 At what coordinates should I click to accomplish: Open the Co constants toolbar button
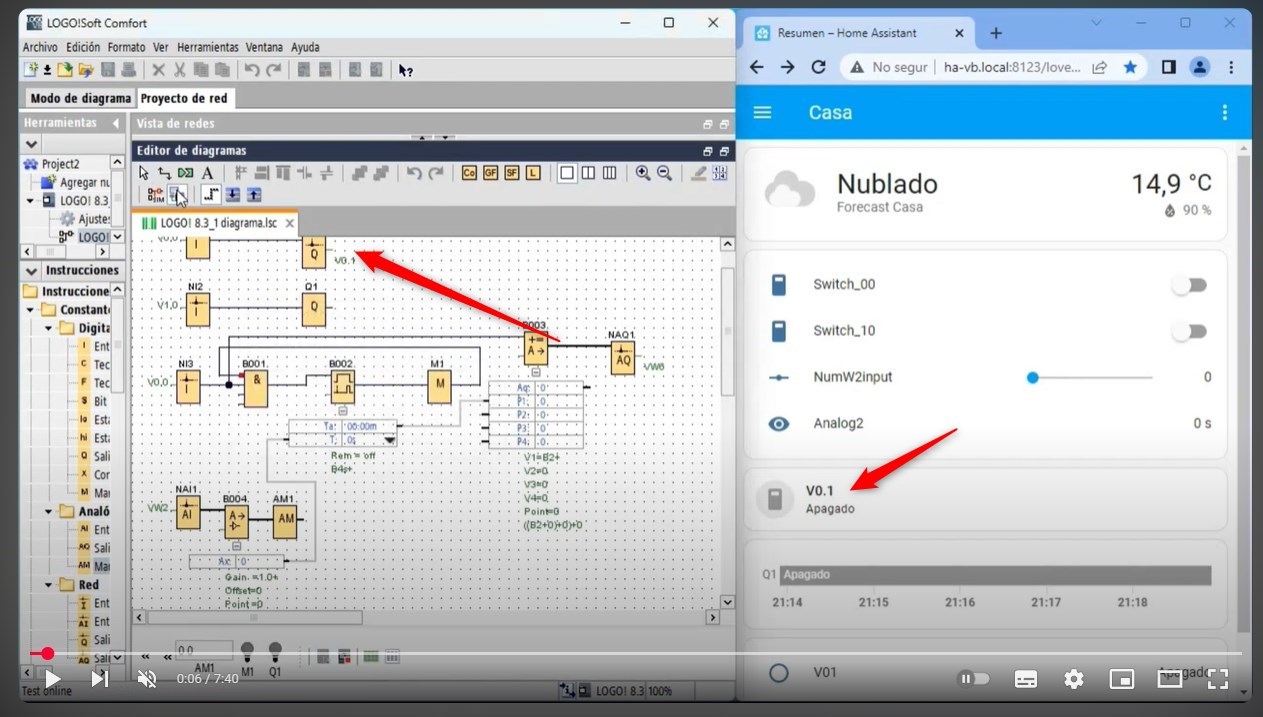point(469,173)
